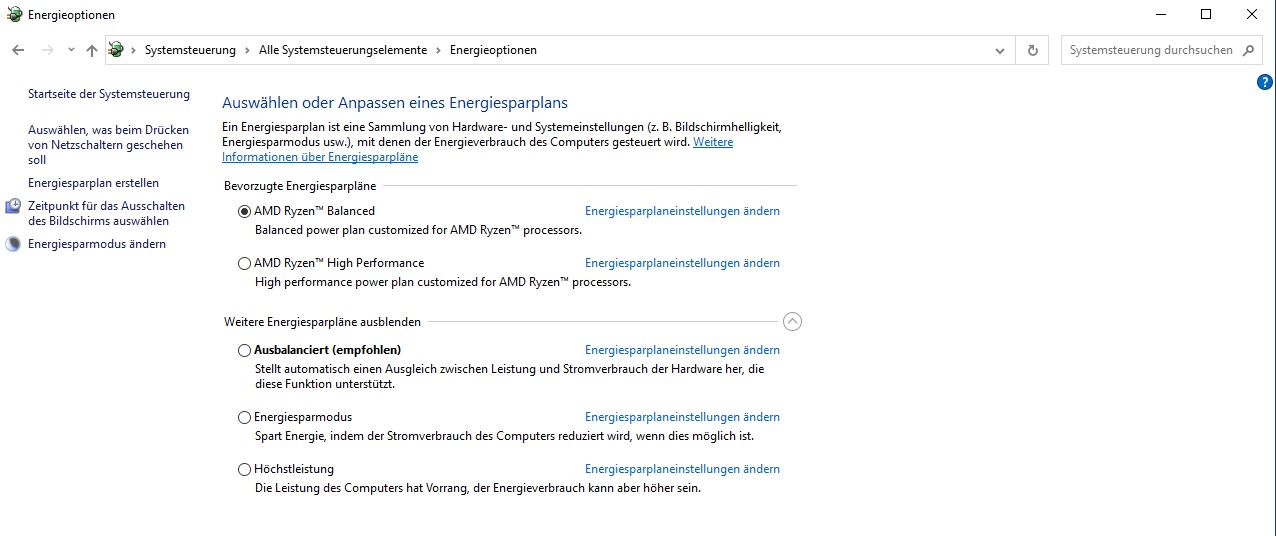Change settings for Höchstleistung plan
1276x536 pixels.
682,469
